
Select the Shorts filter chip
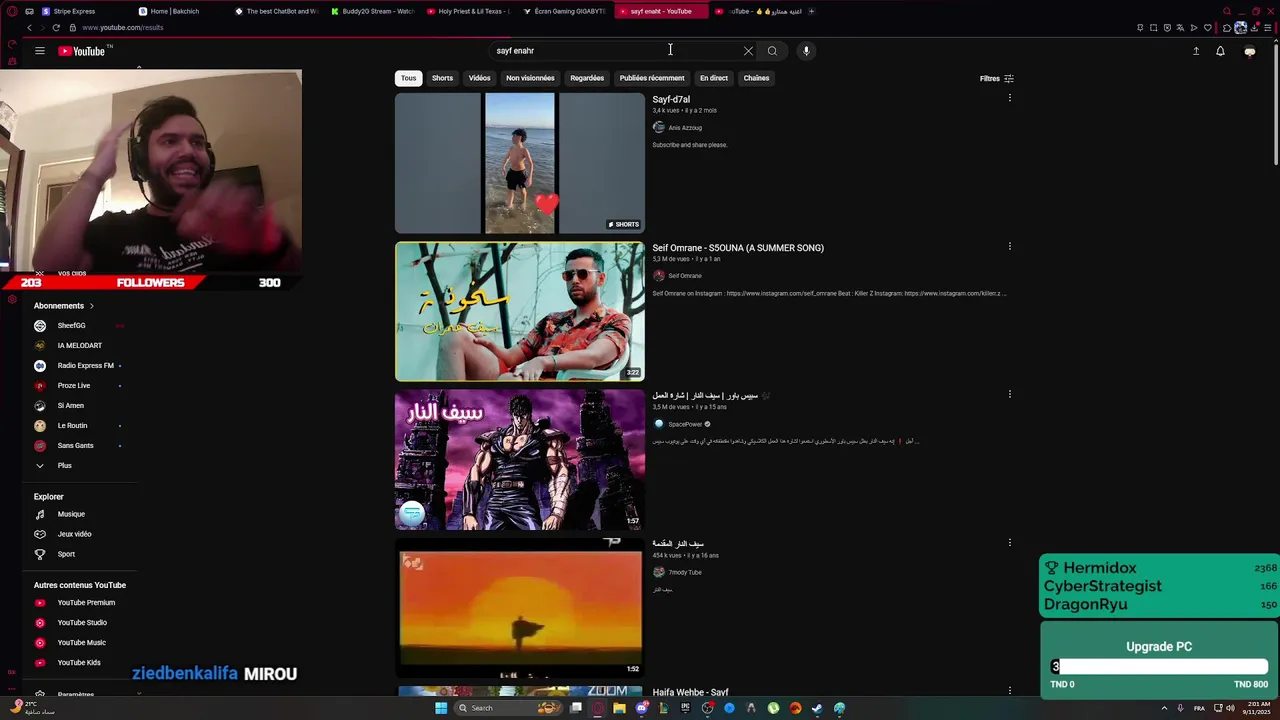coord(442,78)
